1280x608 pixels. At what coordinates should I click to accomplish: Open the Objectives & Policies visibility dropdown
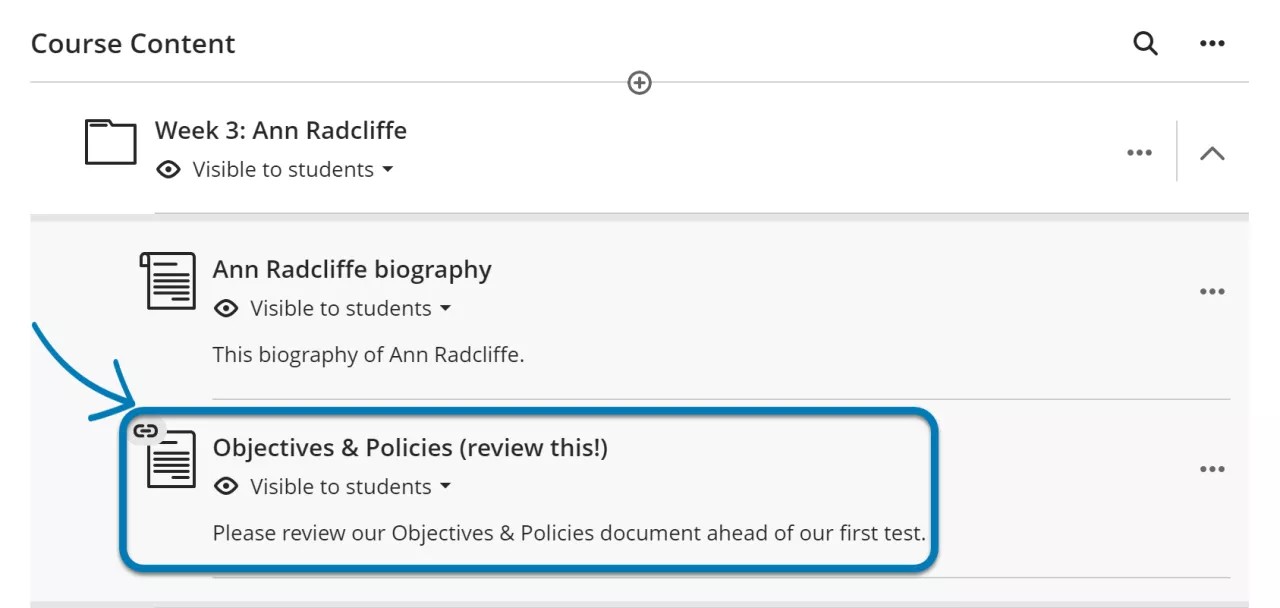click(x=446, y=486)
